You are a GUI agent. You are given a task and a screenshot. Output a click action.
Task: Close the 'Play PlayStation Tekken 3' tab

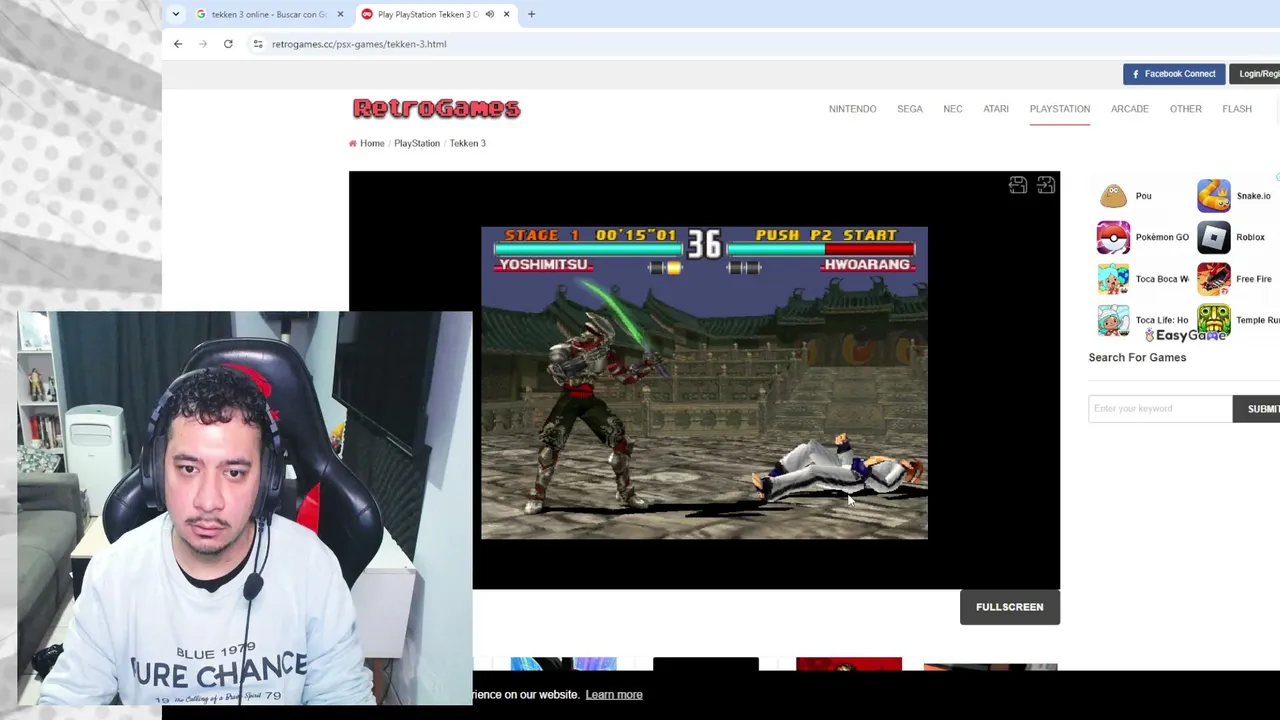(x=506, y=14)
